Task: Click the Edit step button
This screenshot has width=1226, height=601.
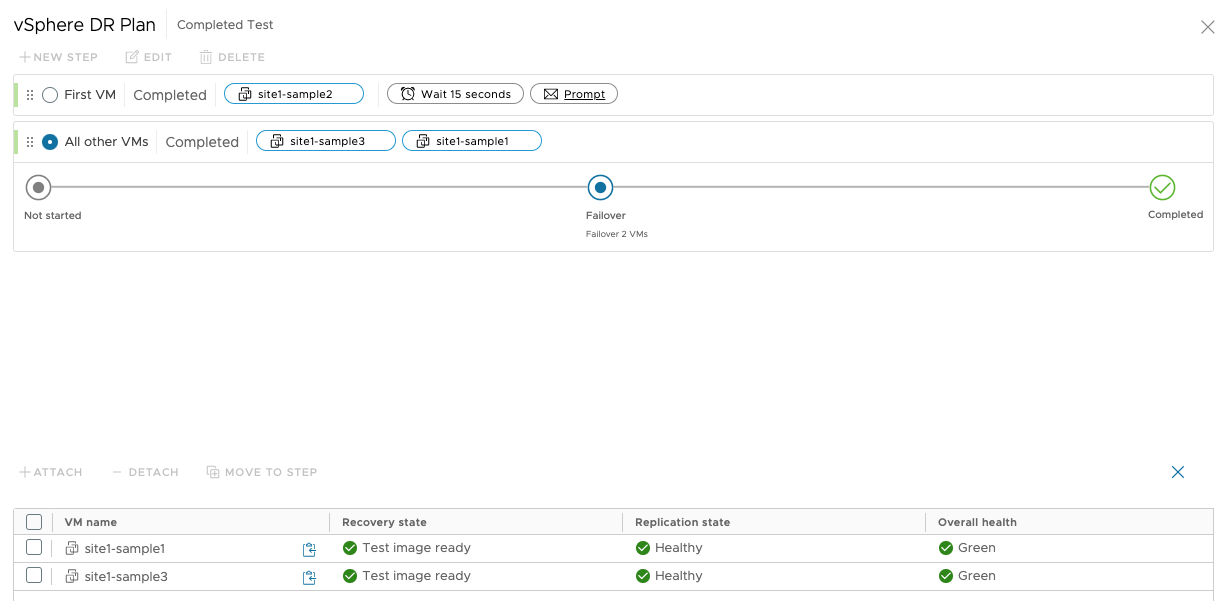Action: pyautogui.click(x=148, y=57)
